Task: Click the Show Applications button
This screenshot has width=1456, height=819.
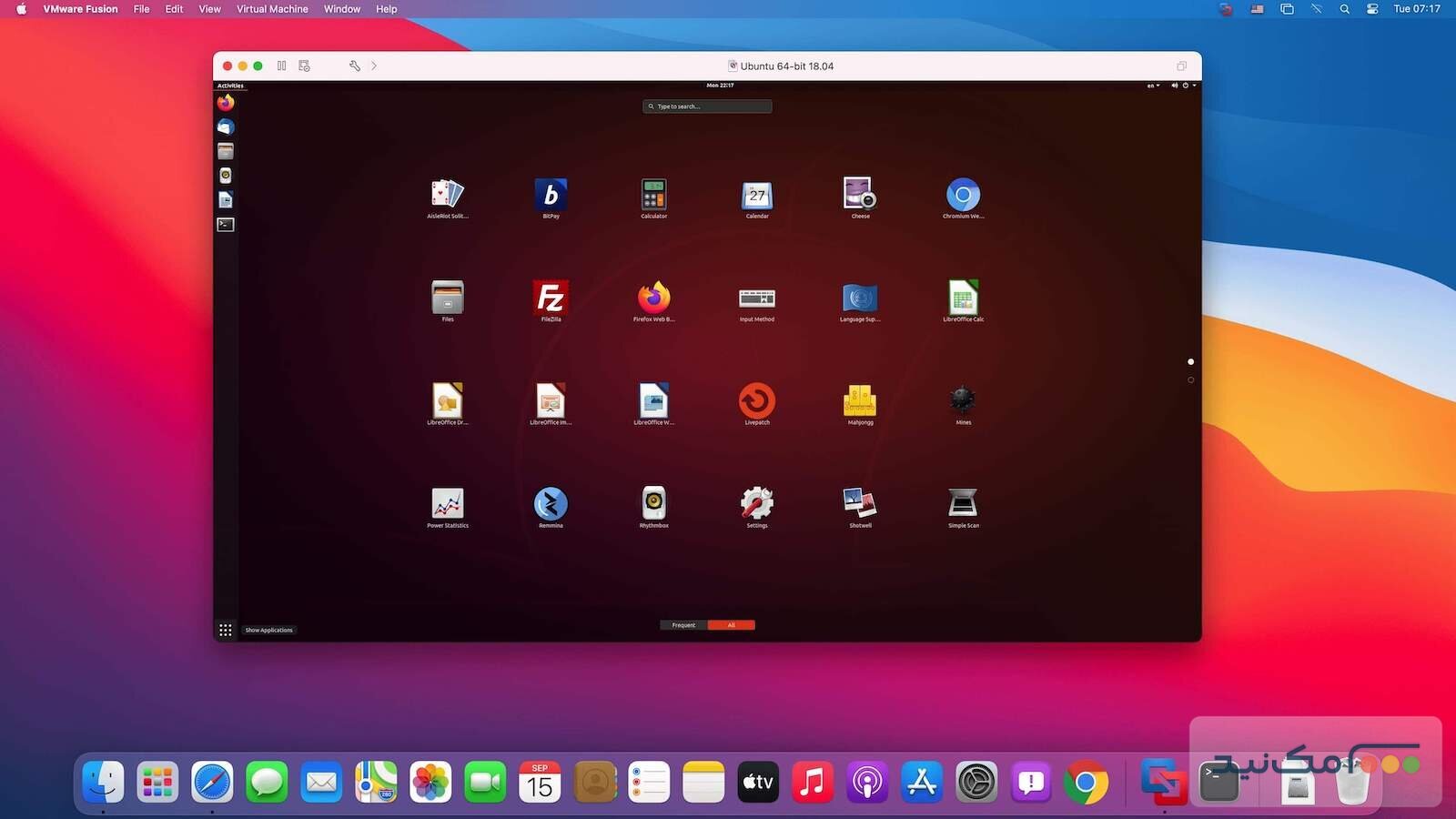Action: pyautogui.click(x=226, y=629)
